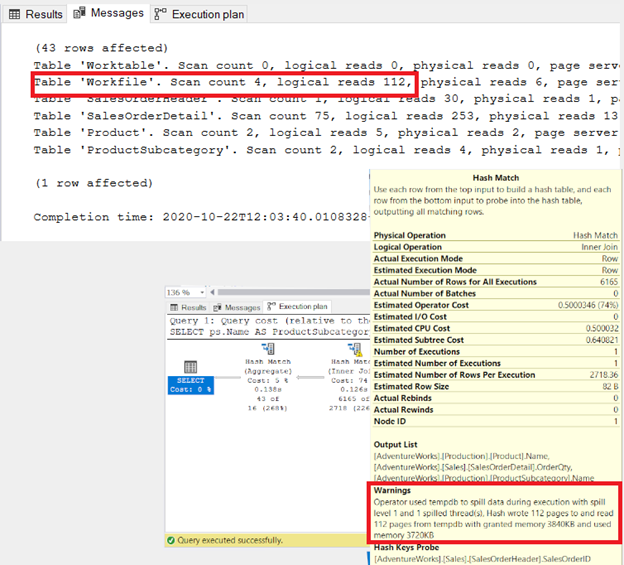
Task: Click the 'Query 1: Query cost' header text
Action: tap(269, 321)
